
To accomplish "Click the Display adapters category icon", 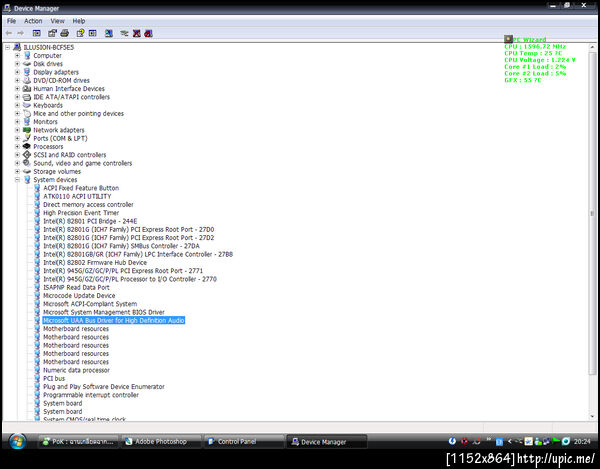I will 27,72.
